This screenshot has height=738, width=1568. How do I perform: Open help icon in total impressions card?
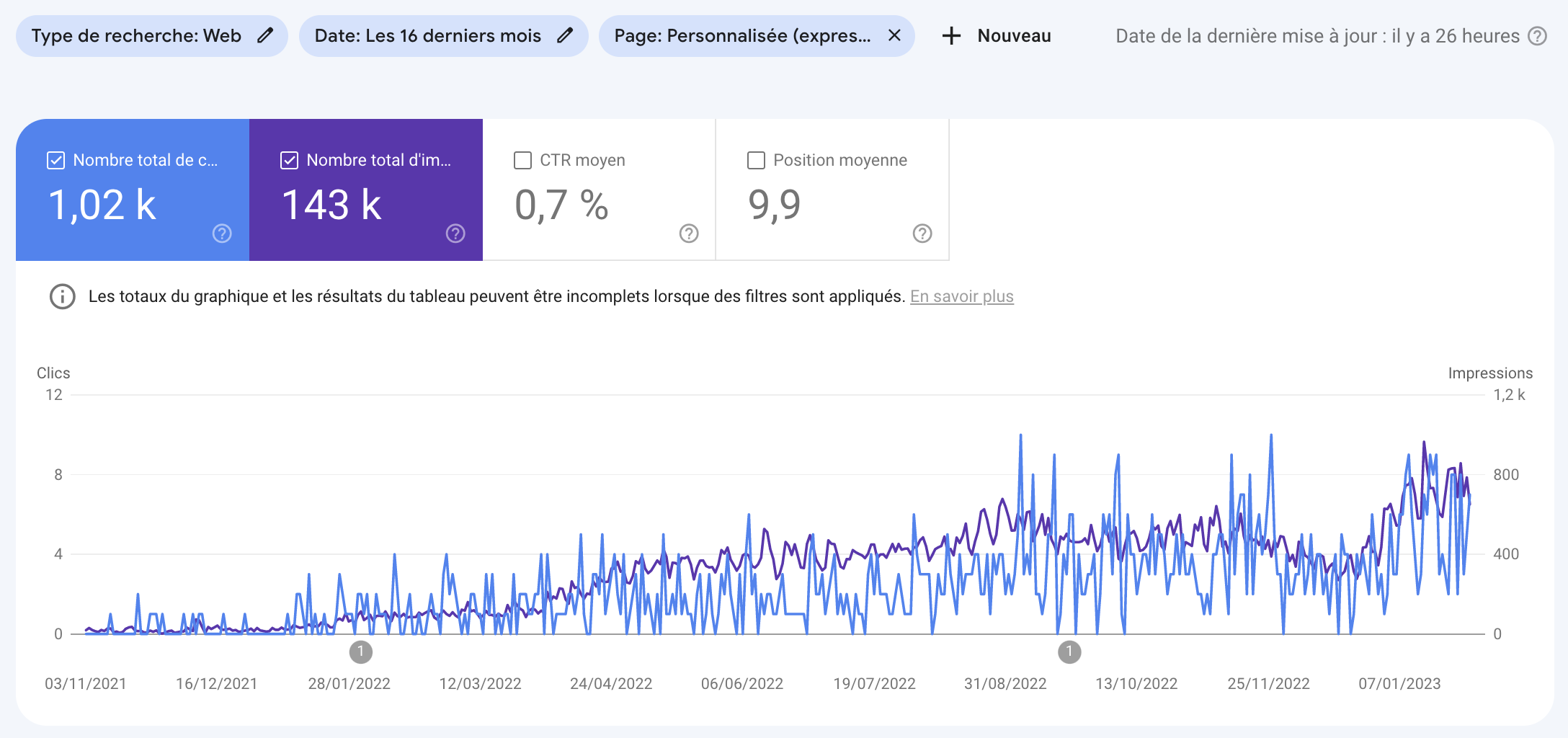[455, 234]
